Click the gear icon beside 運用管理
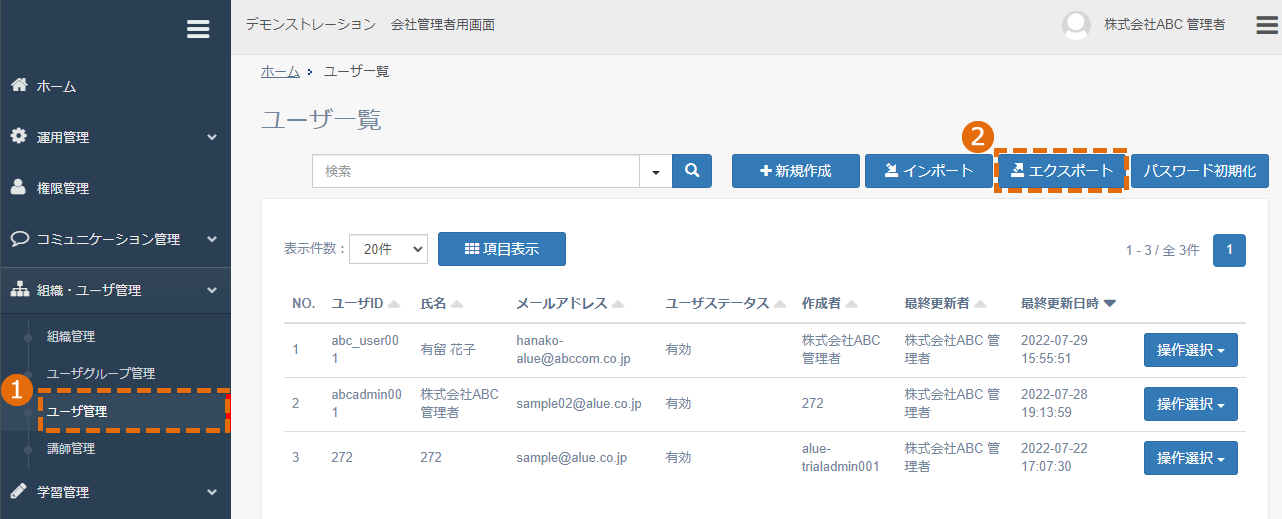The image size is (1282, 519). tap(18, 136)
